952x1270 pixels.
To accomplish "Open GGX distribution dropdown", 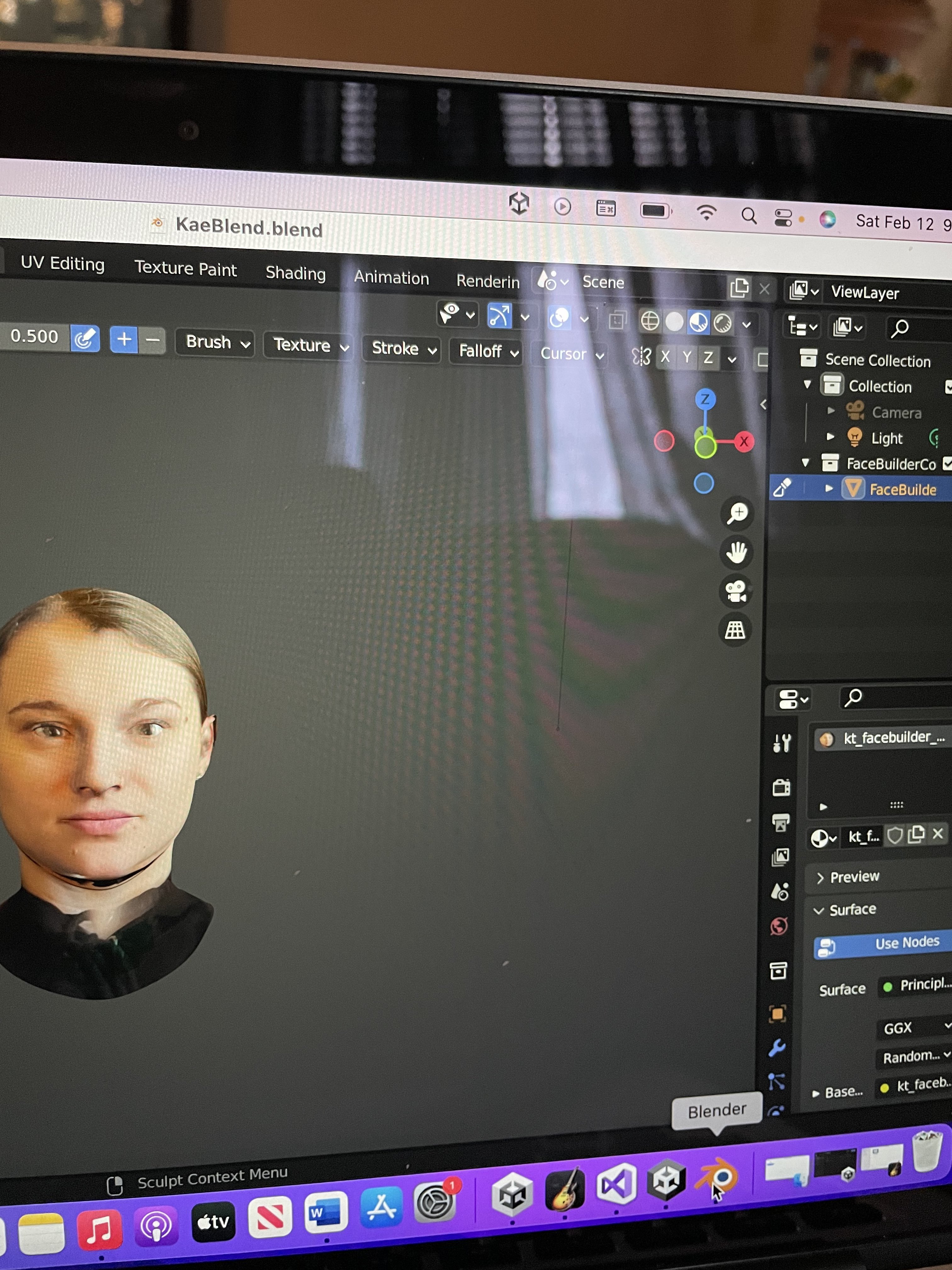I will pos(915,1028).
